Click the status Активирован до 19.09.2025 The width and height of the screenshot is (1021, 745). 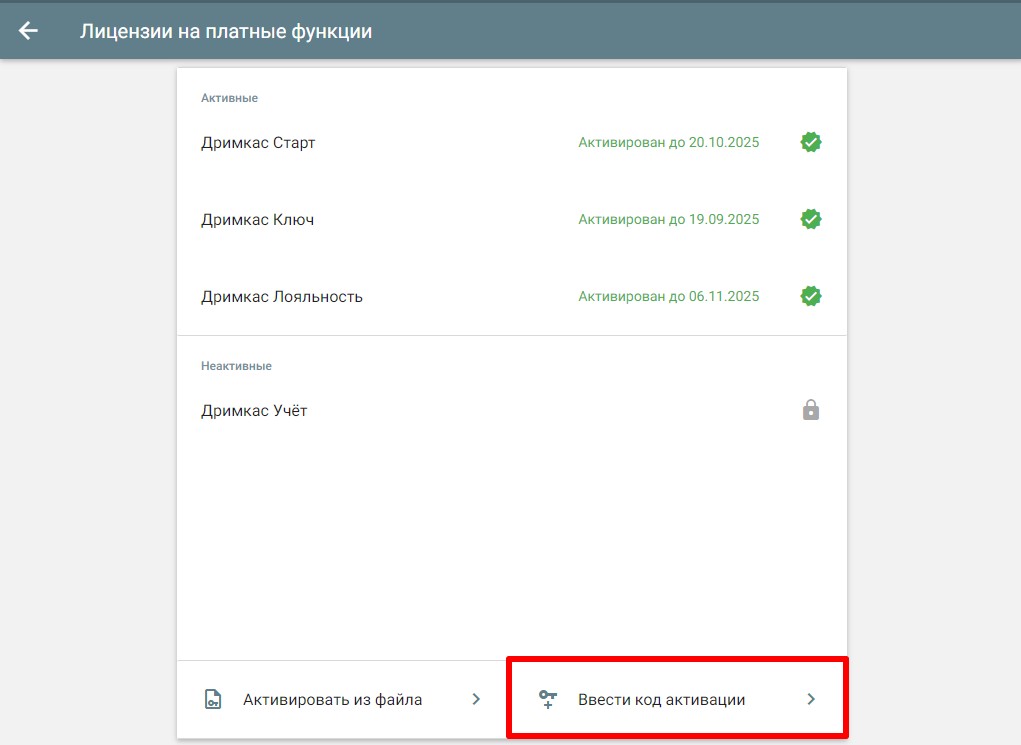(668, 220)
